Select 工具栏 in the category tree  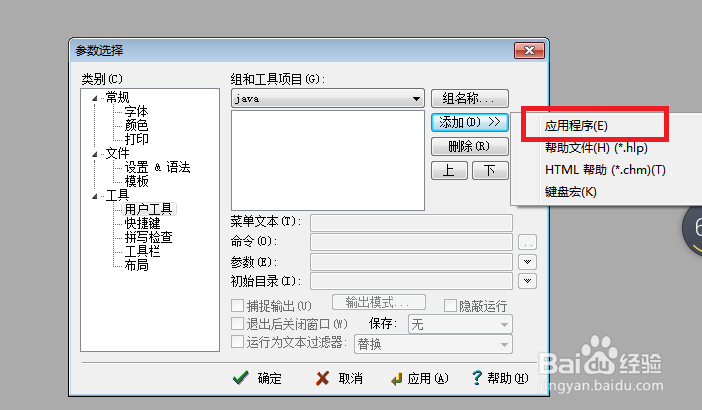coord(142,251)
